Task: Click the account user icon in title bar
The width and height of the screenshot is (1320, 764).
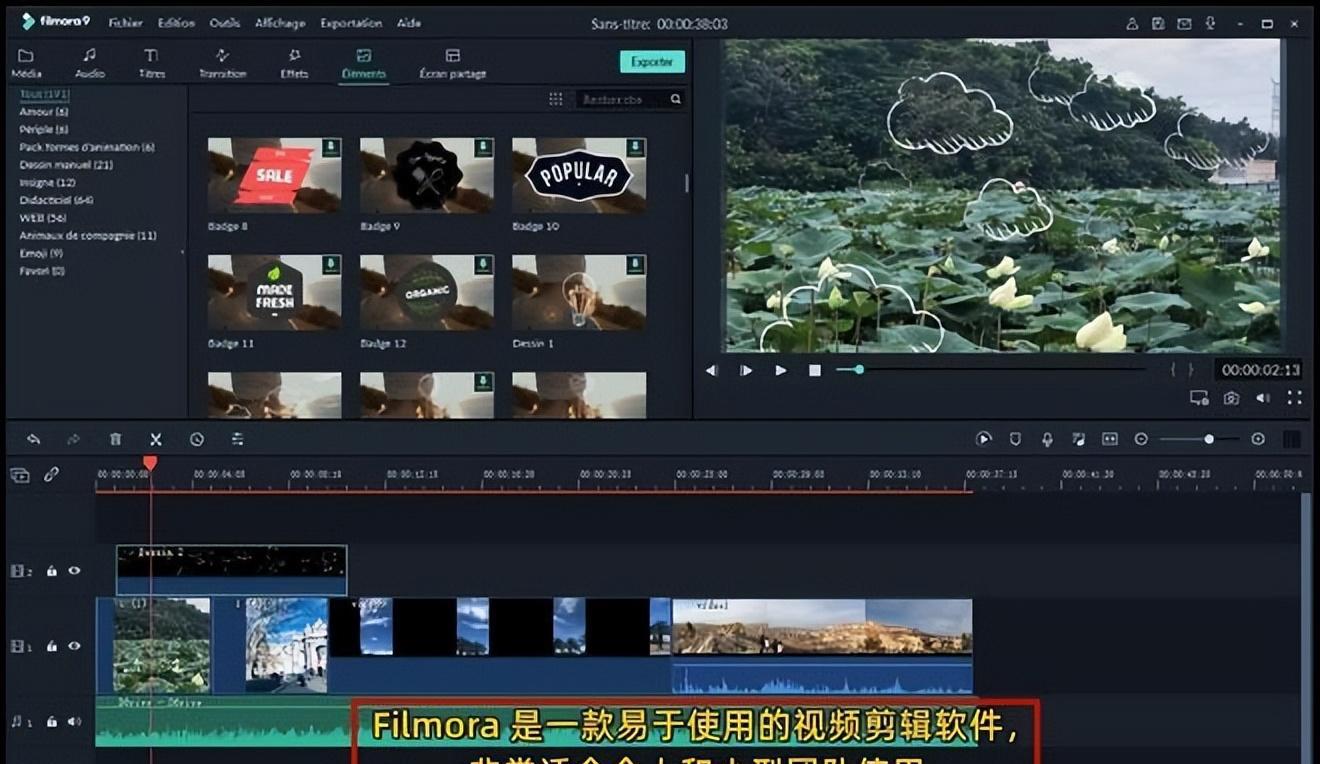Action: (x=1132, y=23)
